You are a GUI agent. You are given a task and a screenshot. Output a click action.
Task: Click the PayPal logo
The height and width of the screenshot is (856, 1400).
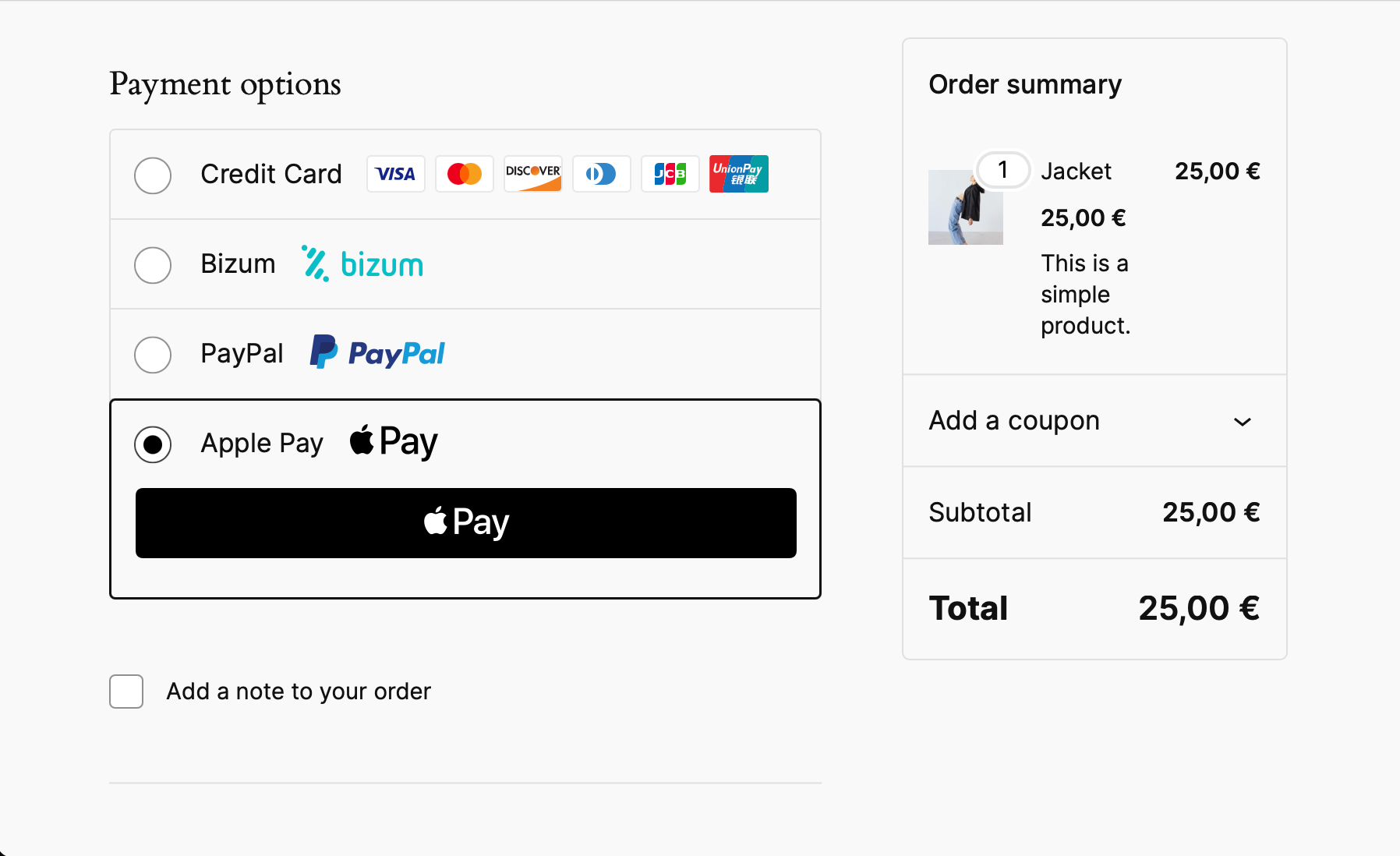[x=377, y=352]
